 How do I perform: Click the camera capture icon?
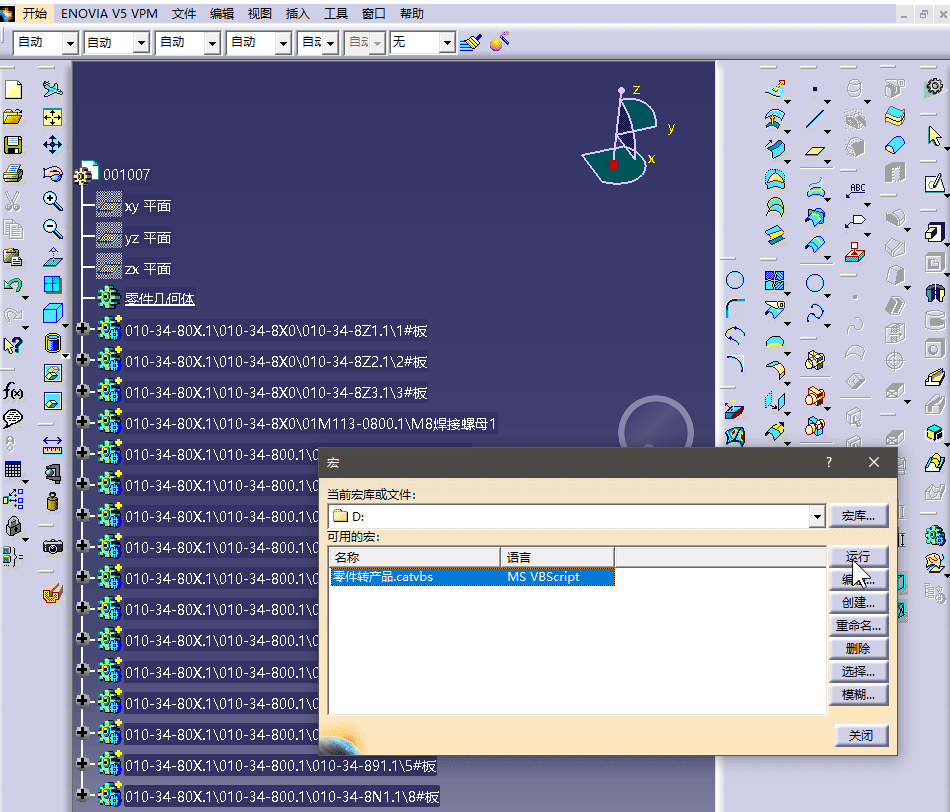[x=51, y=548]
